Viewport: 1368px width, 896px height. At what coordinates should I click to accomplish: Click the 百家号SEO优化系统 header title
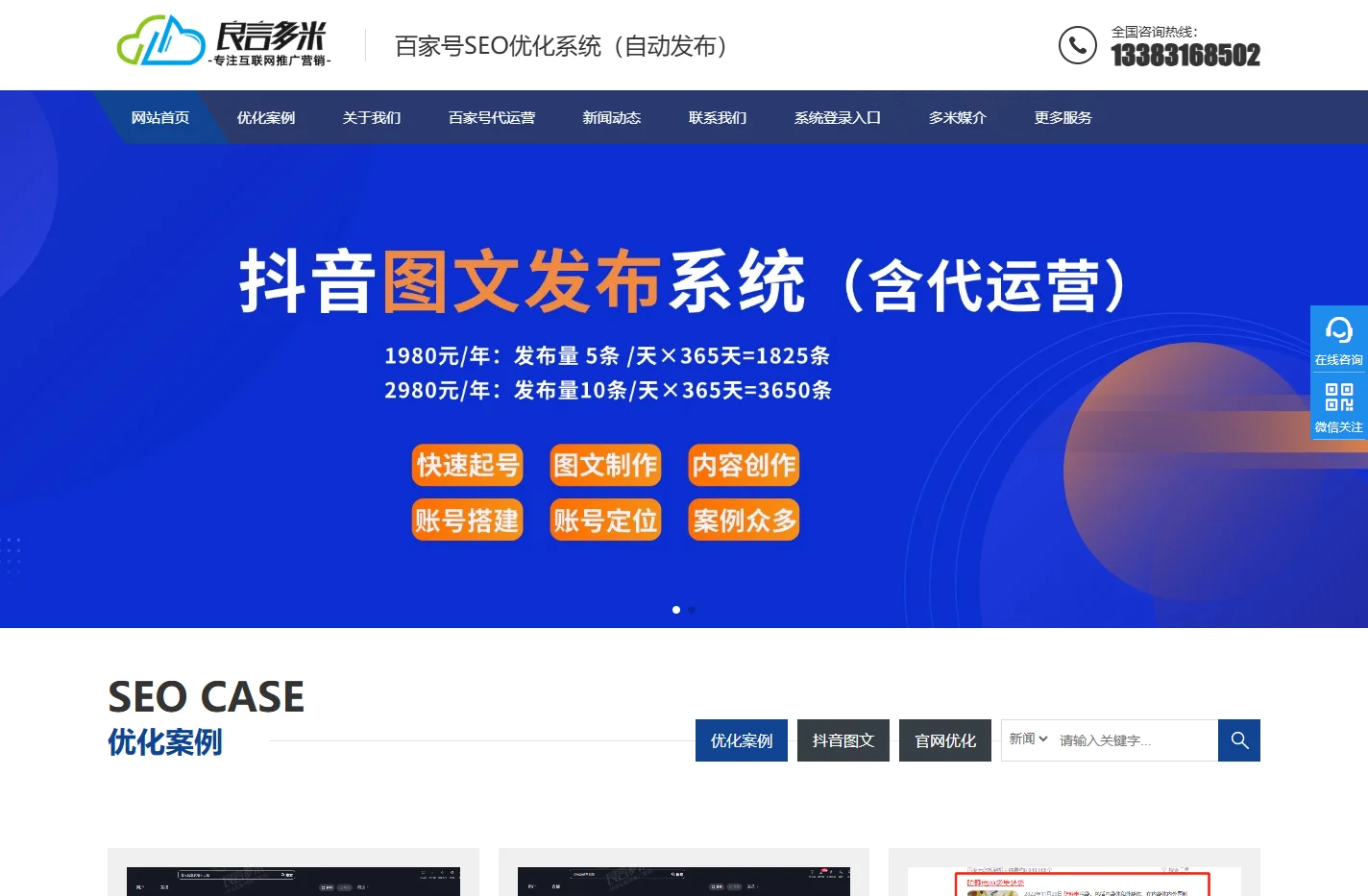tap(563, 46)
